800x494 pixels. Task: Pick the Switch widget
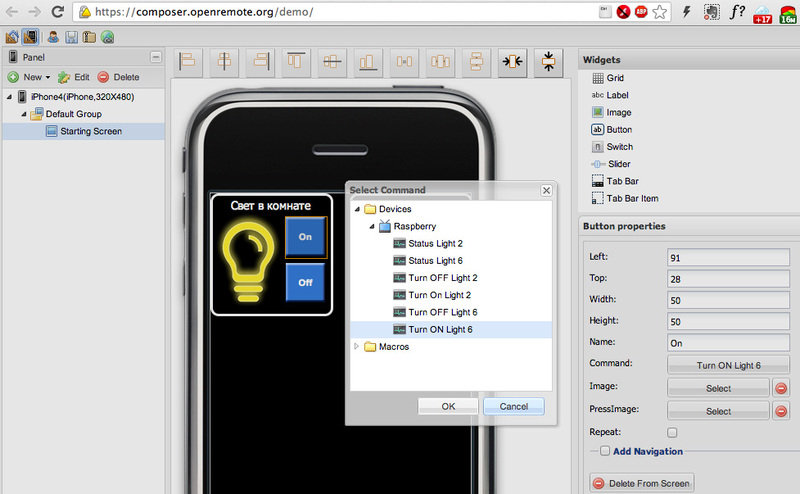(x=612, y=147)
